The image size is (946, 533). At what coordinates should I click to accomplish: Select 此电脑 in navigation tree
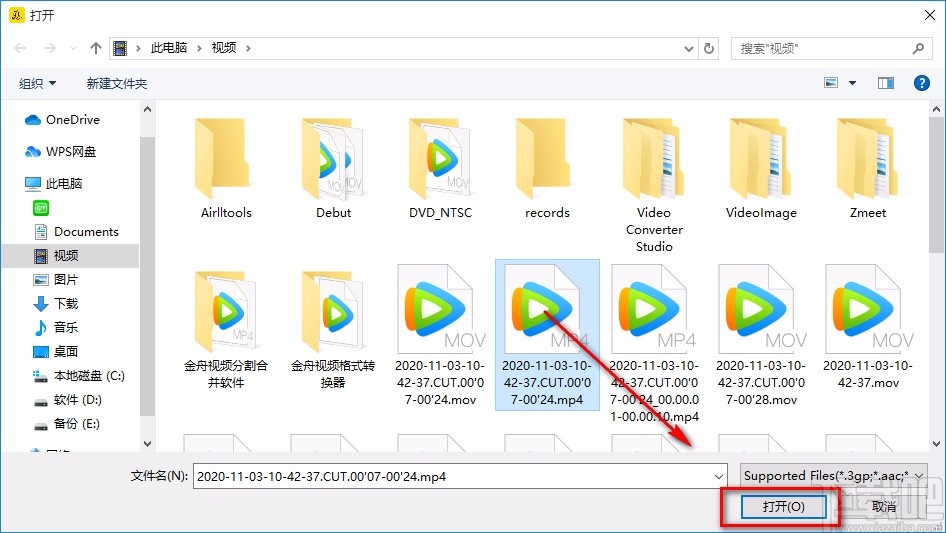point(53,184)
